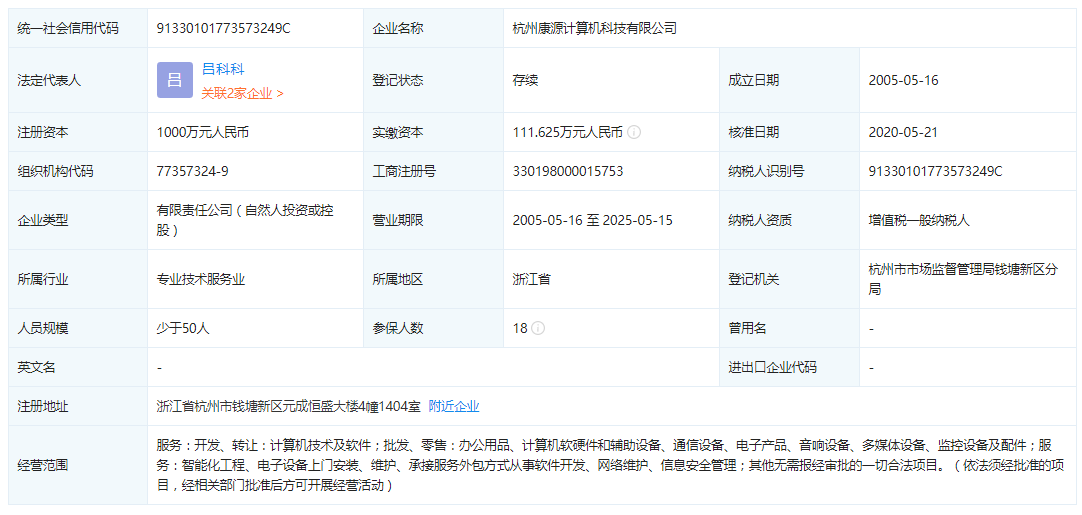Image resolution: width=1082 pixels, height=515 pixels.
Task: Click the 营业期限 label cell
Action: coord(433,220)
